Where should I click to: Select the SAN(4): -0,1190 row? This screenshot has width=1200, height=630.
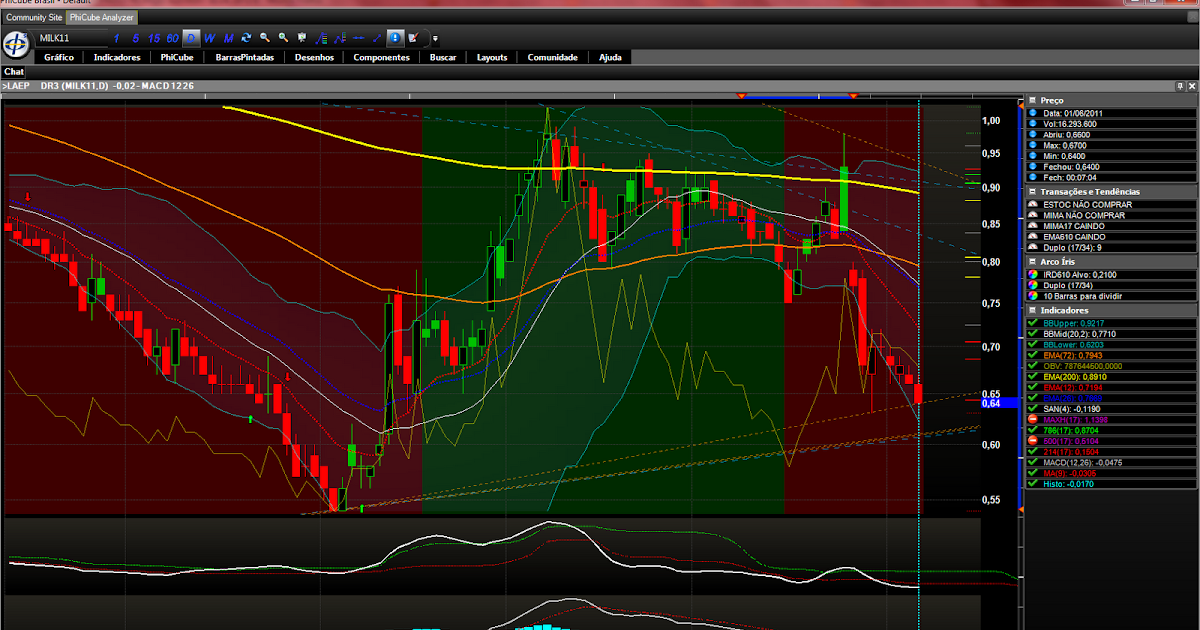pyautogui.click(x=1112, y=408)
